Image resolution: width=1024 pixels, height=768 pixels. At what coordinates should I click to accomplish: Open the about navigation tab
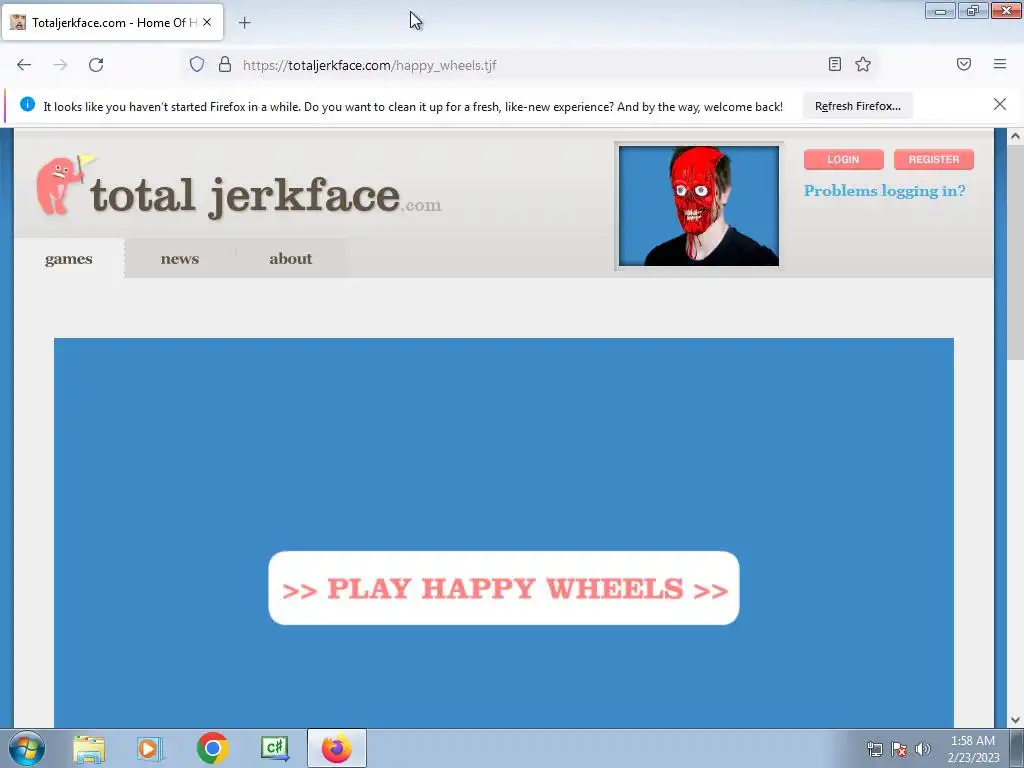tap(291, 259)
